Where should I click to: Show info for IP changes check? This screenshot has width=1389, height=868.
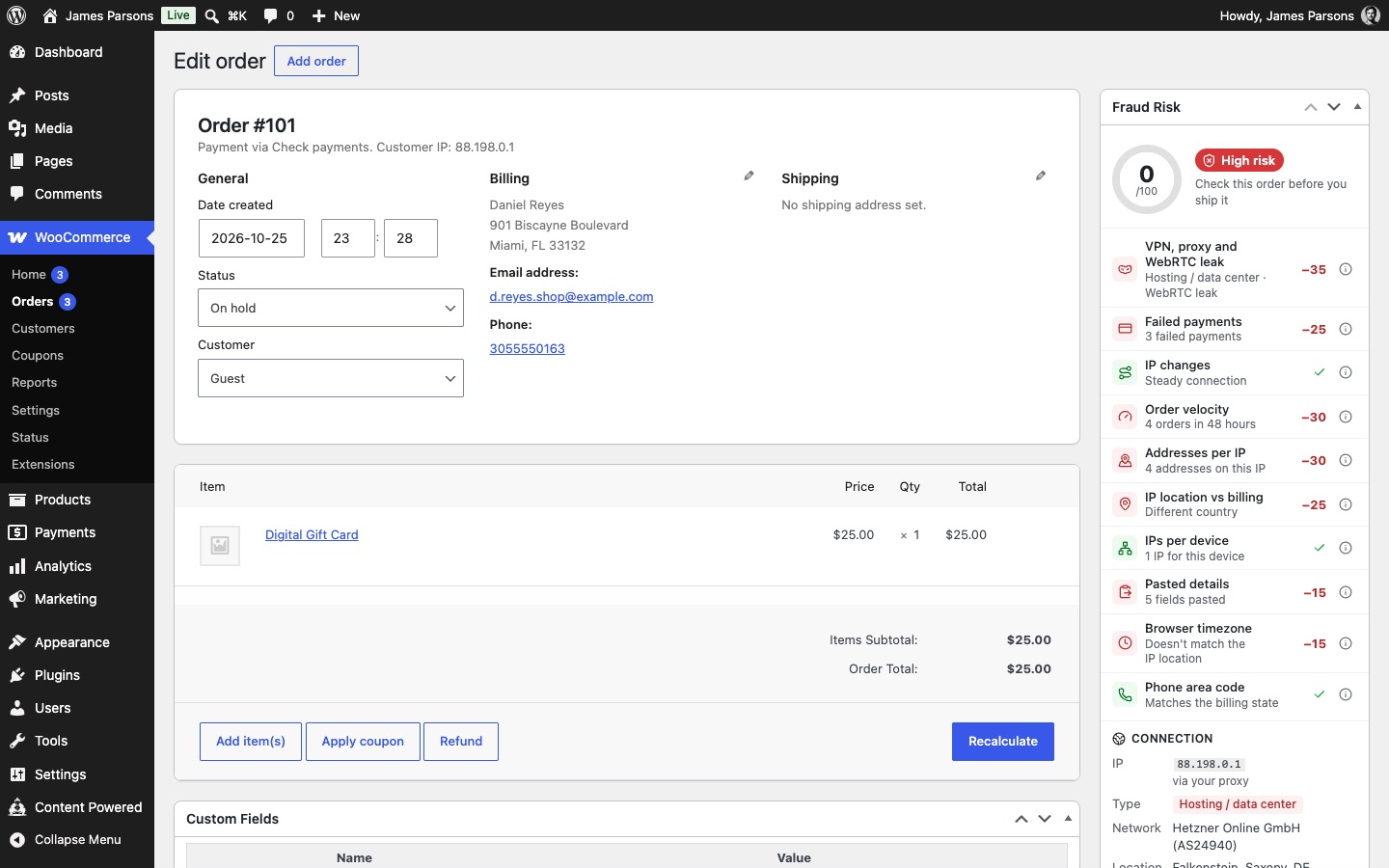[1346, 372]
